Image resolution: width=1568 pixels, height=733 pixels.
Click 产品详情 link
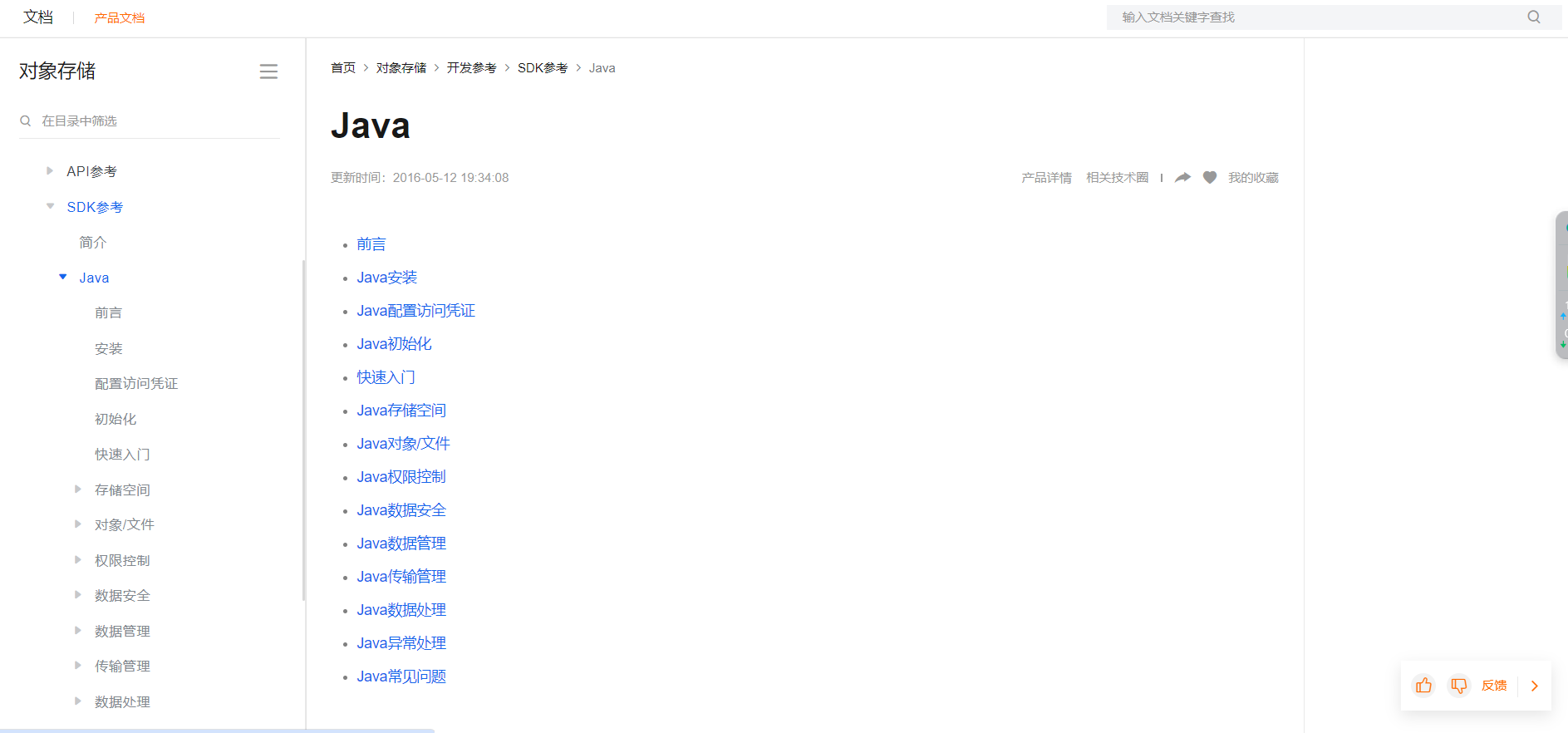[1046, 177]
